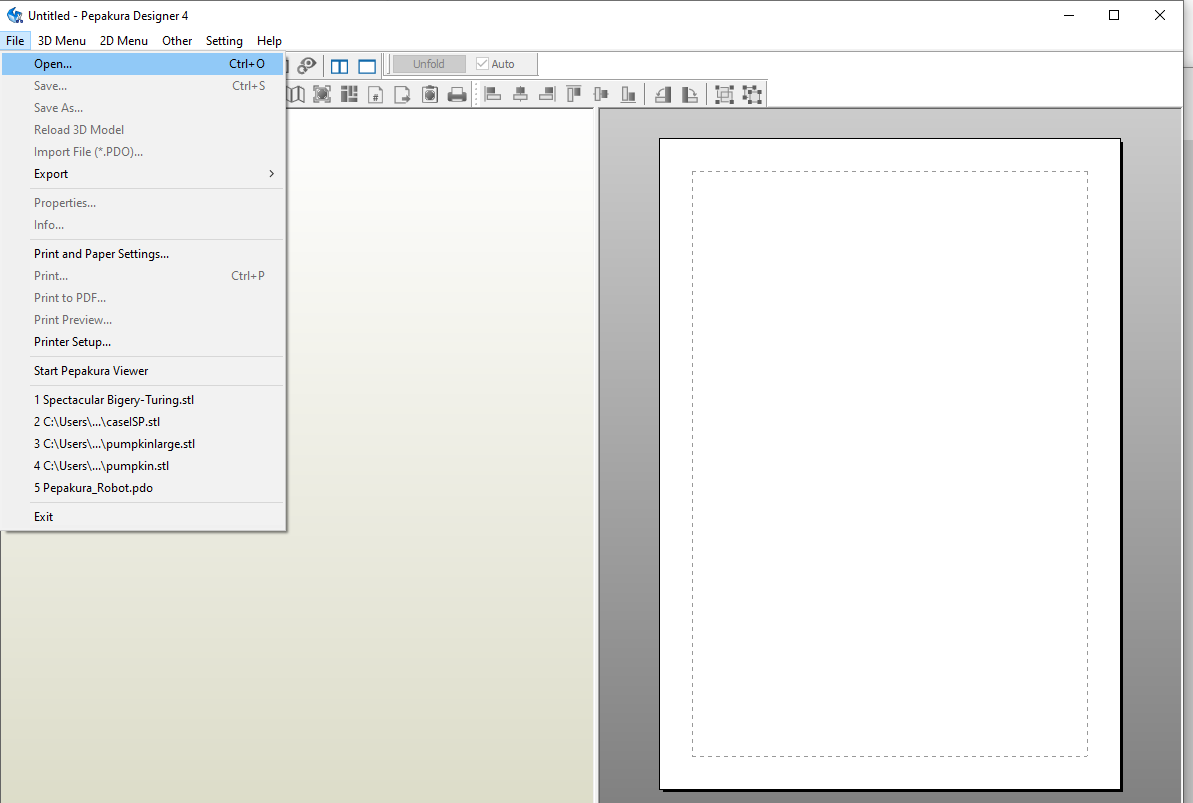Click the rotate counterclockwise icon
Image resolution: width=1193 pixels, height=803 pixels.
pos(663,94)
